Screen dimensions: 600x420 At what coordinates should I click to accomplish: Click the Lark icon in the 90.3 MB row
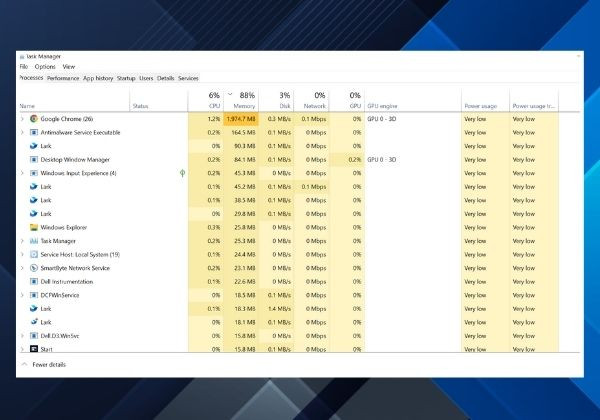click(34, 146)
